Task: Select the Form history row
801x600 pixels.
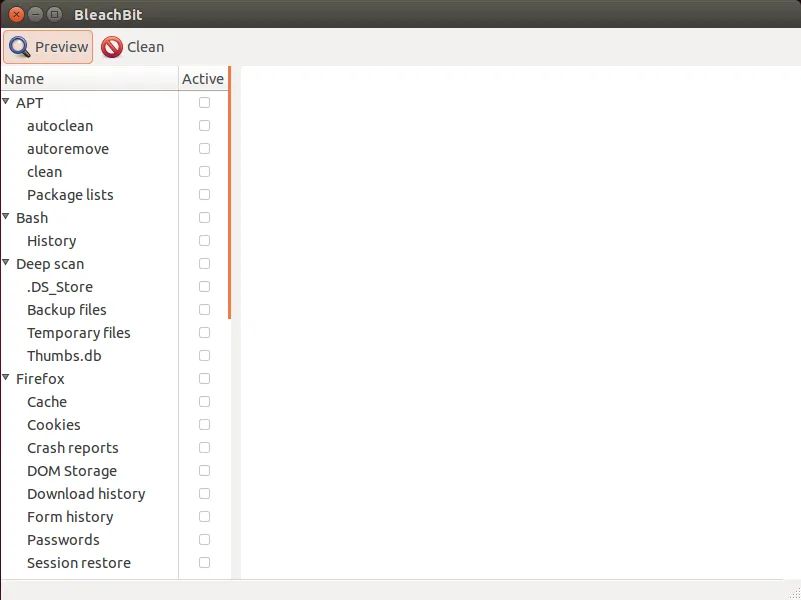Action: click(70, 516)
